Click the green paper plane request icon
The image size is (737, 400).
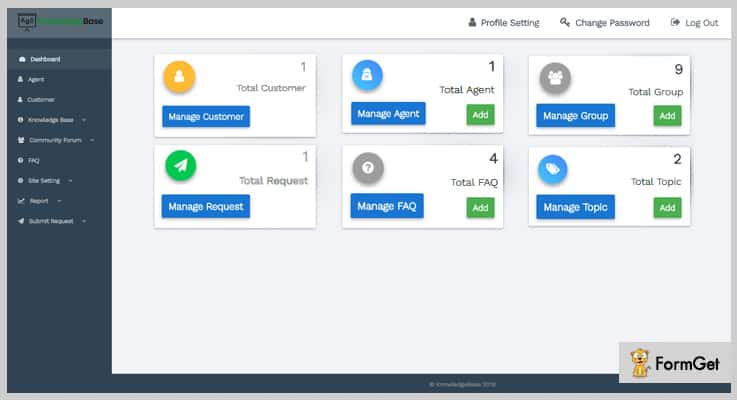click(x=180, y=165)
